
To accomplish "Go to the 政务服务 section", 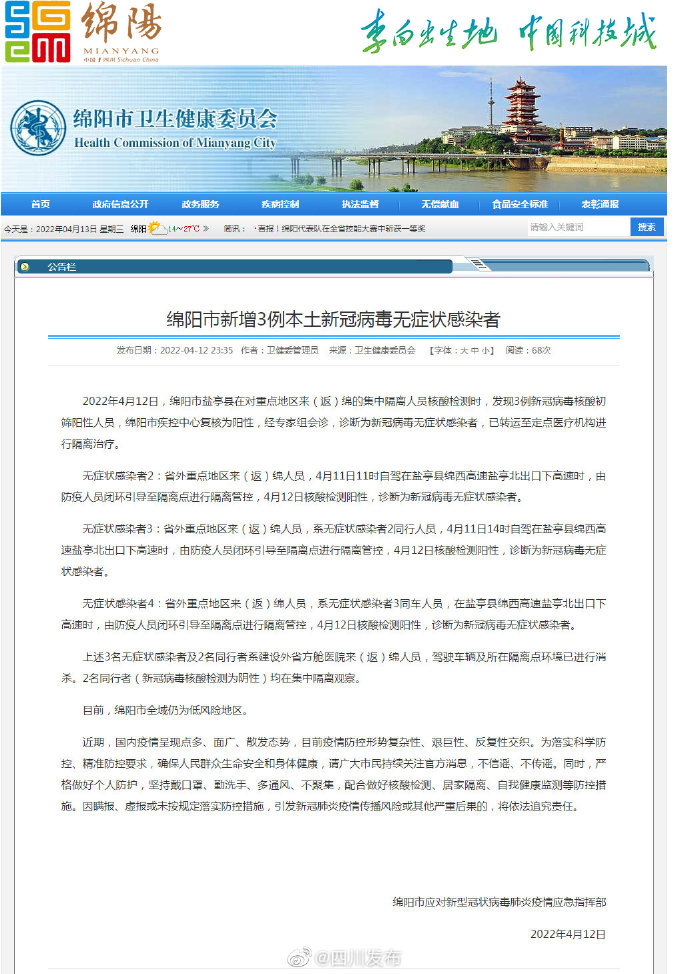I will (200, 204).
